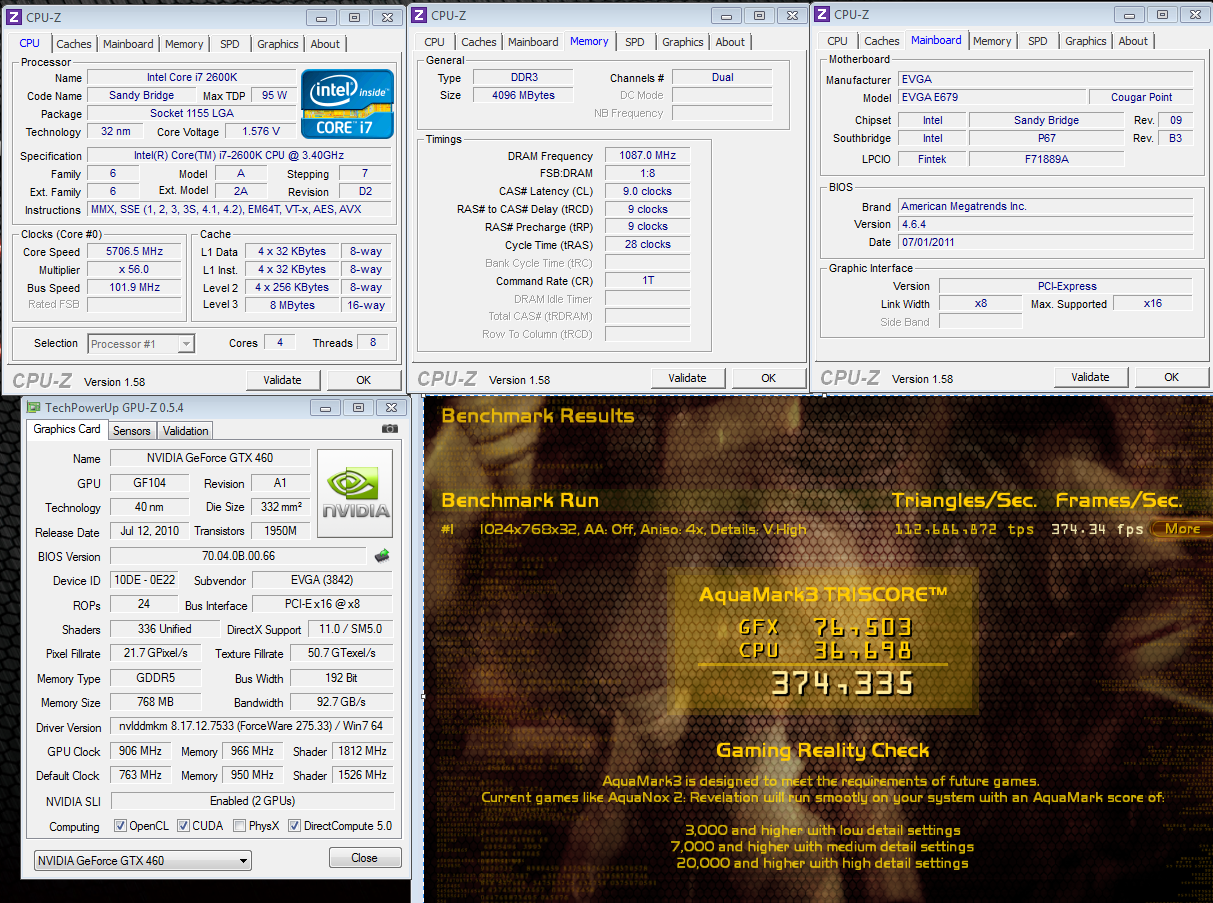Click the Intel Core i7 2600K name field

(190, 78)
